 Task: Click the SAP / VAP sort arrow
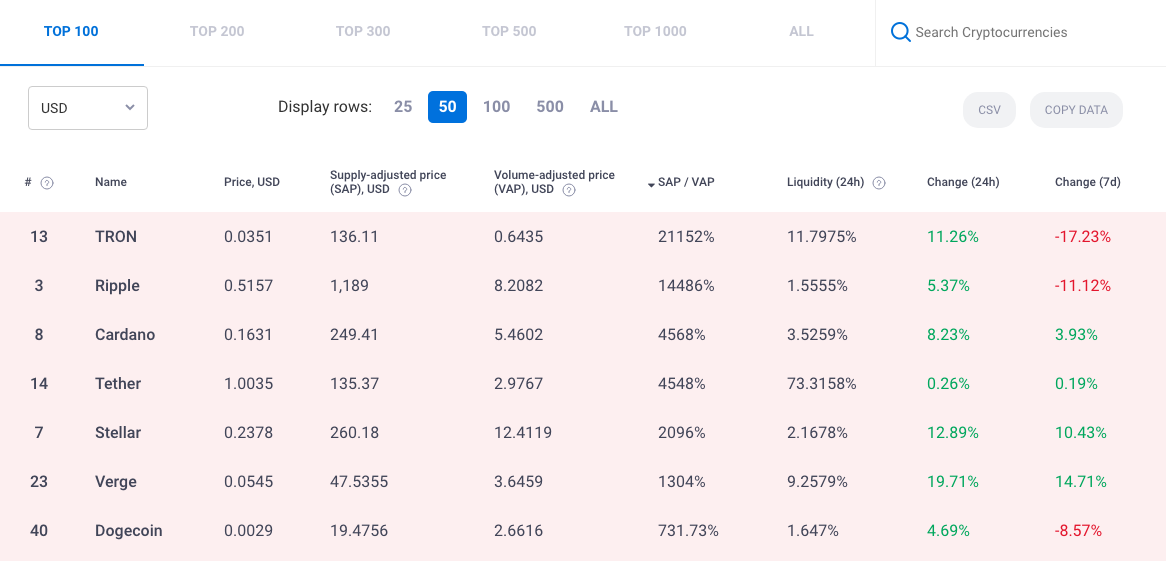pos(651,184)
